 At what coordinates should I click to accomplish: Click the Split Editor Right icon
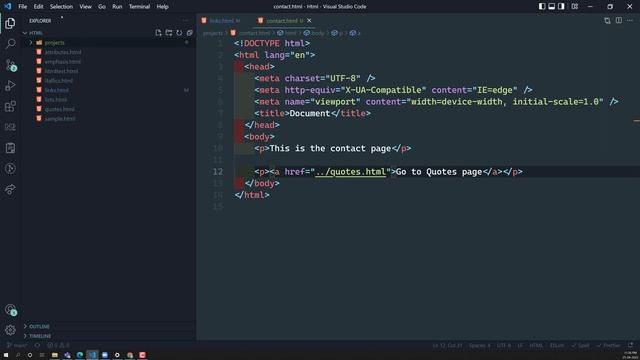point(619,20)
